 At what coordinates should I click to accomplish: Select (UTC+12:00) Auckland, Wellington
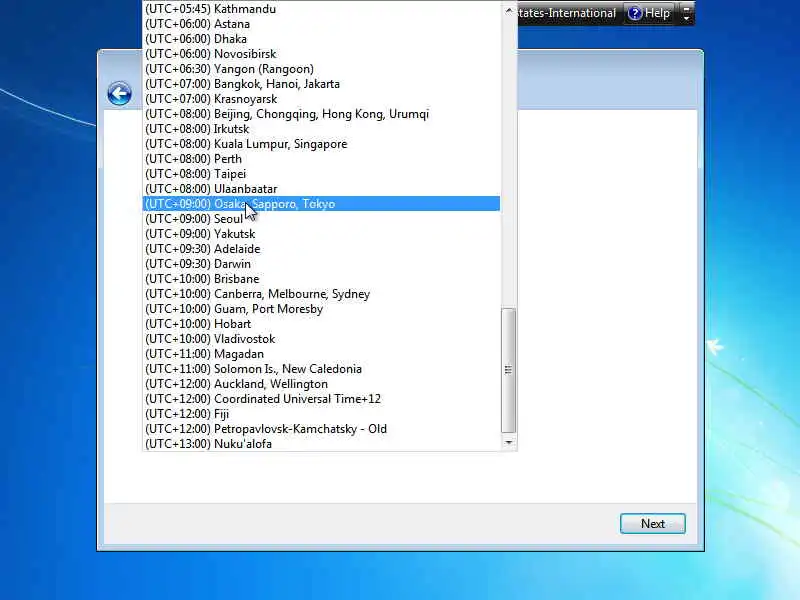321,384
